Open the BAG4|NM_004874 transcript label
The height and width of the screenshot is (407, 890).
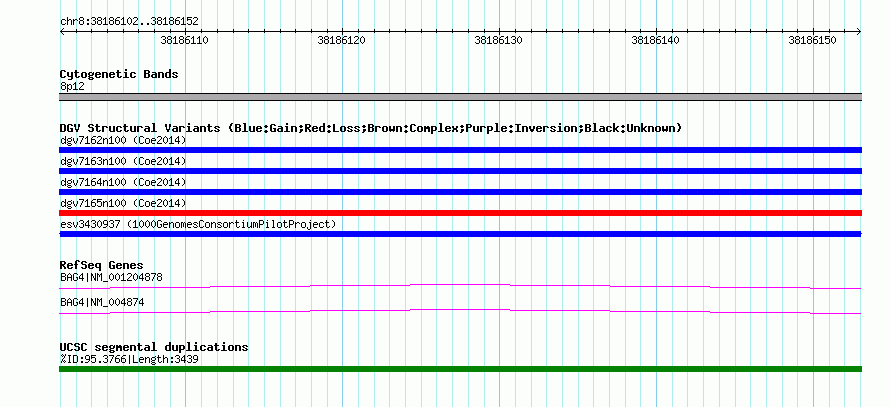click(102, 303)
